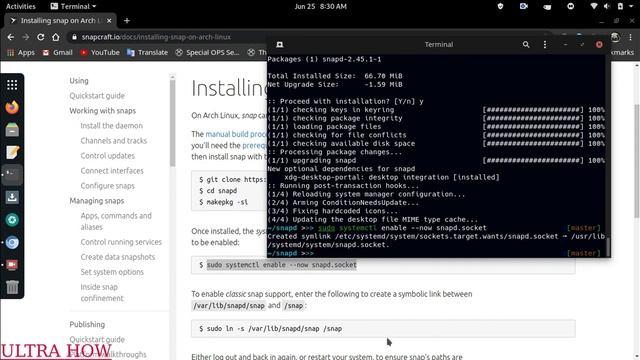The height and width of the screenshot is (360, 640).
Task: Click the new tab icon in Terminal header
Action: pos(280,44)
